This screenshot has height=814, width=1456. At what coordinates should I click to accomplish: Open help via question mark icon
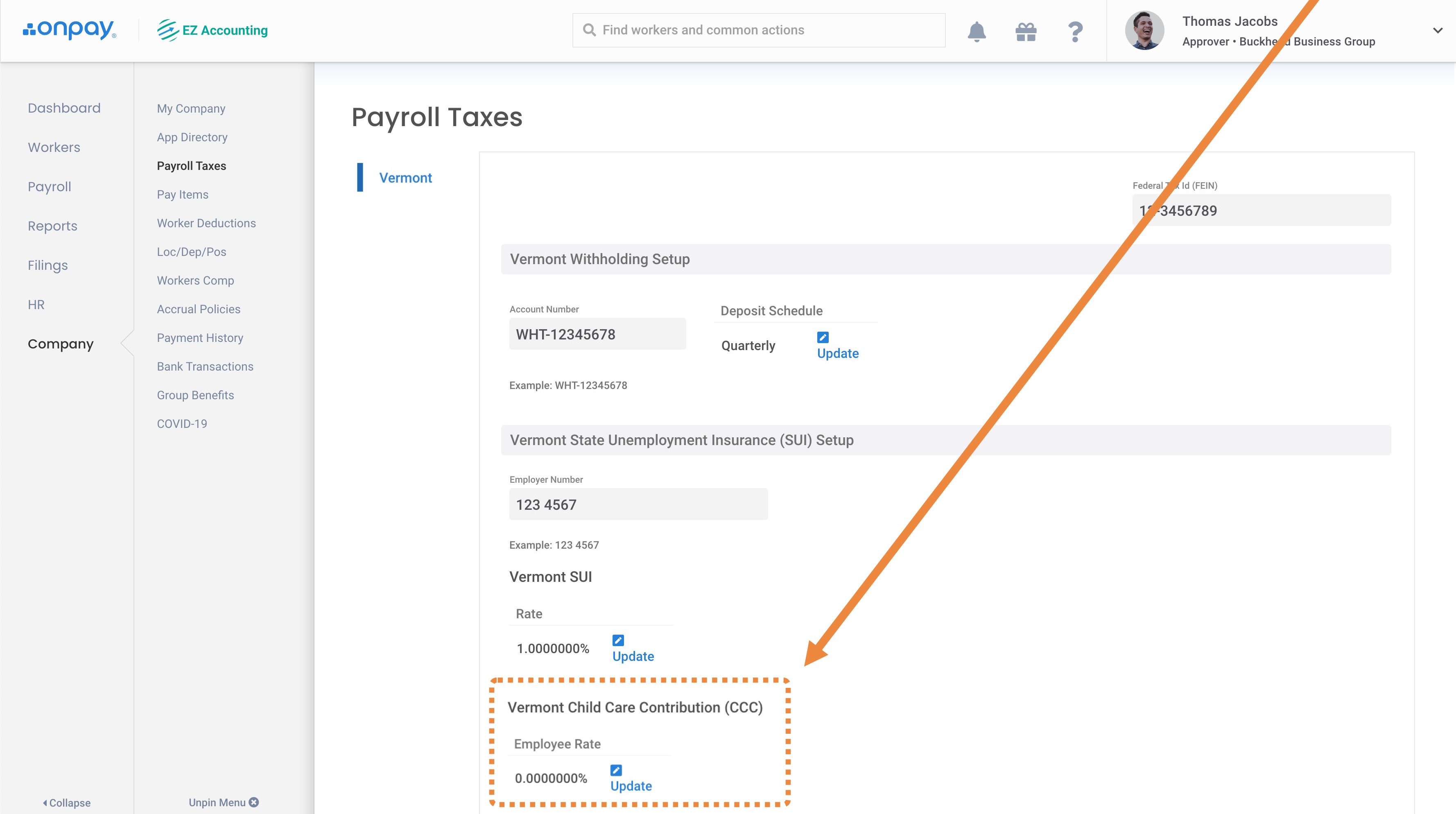coord(1075,31)
